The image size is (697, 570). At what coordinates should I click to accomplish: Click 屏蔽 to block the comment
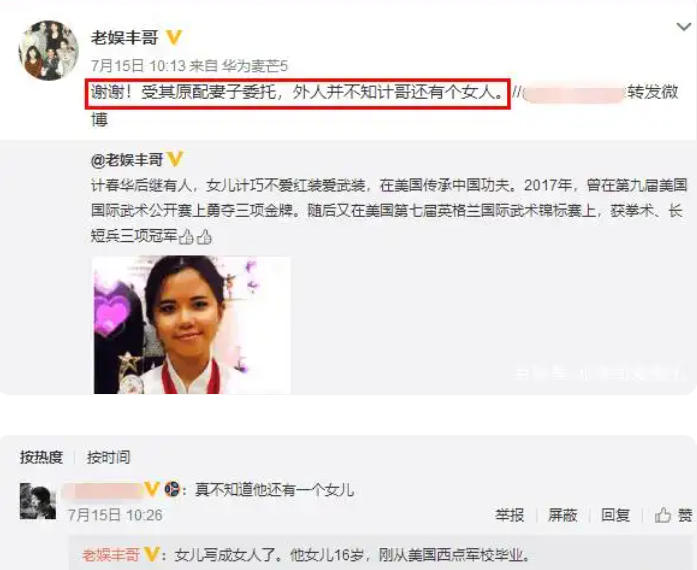point(563,515)
